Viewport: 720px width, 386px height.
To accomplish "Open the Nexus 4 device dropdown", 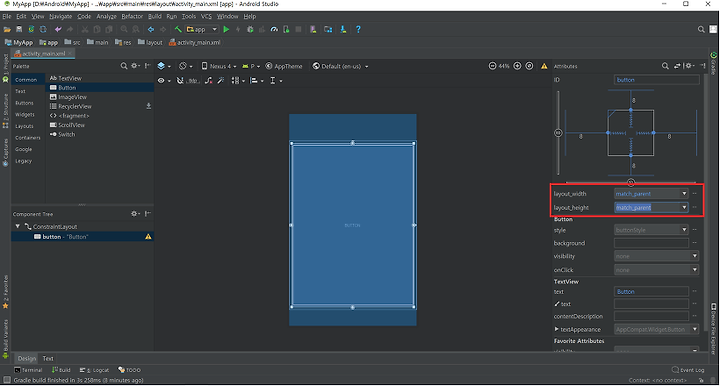I will tap(219, 66).
